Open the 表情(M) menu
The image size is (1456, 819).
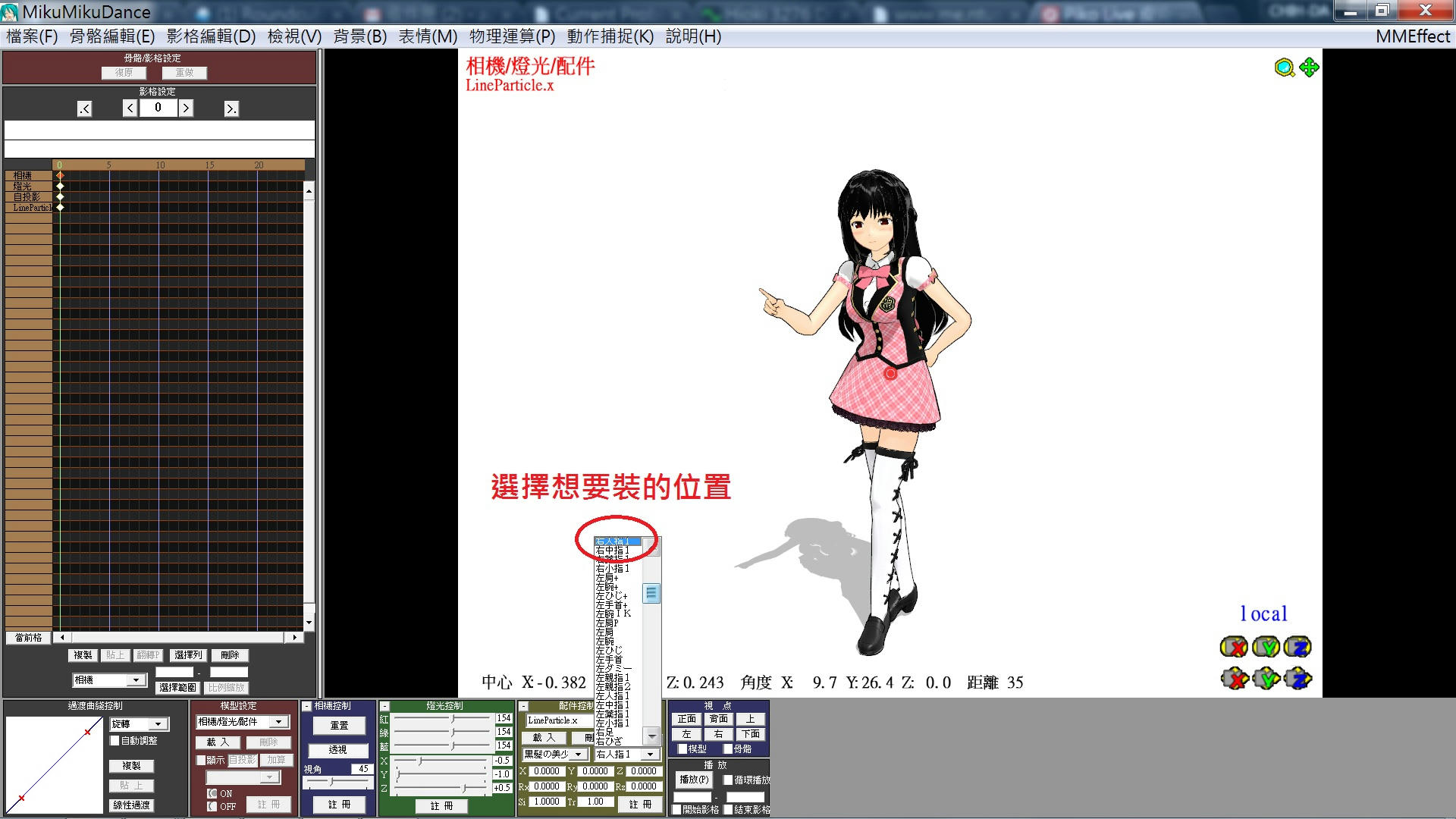coord(428,36)
